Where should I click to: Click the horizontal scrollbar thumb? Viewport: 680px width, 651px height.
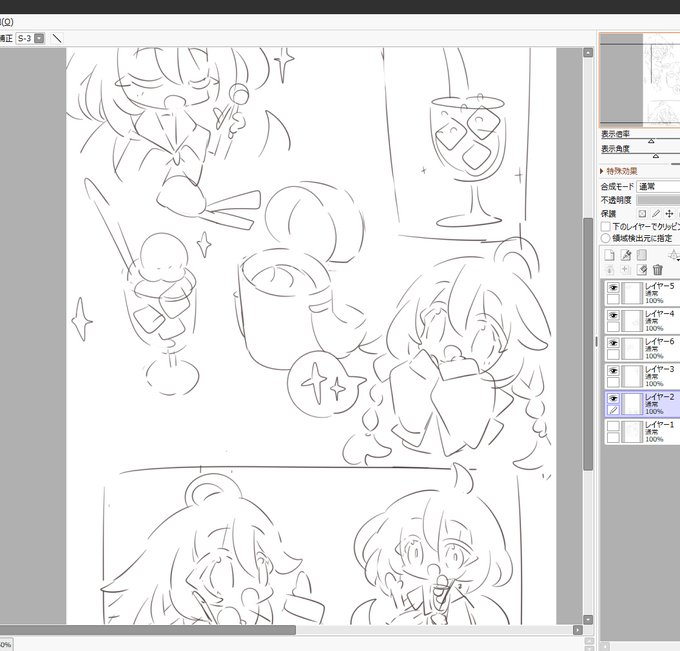coord(148,630)
